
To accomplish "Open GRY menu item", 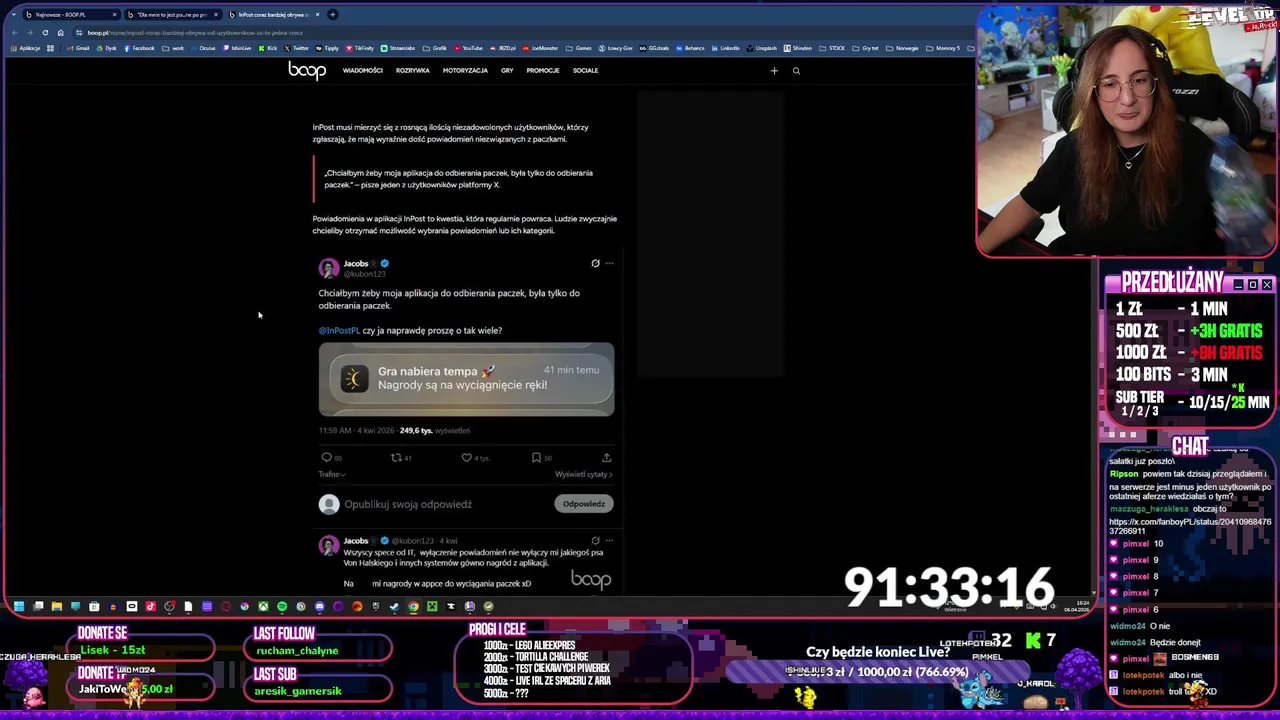I will coord(507,70).
